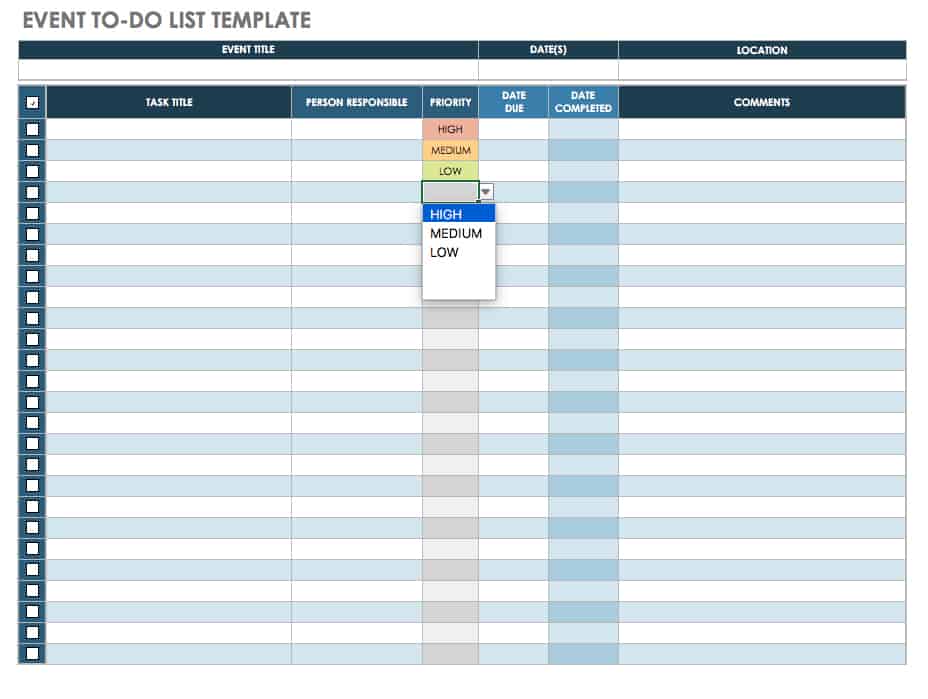Image resolution: width=928 pixels, height=699 pixels.
Task: Click the task title cell in the HIGH row
Action: point(169,129)
